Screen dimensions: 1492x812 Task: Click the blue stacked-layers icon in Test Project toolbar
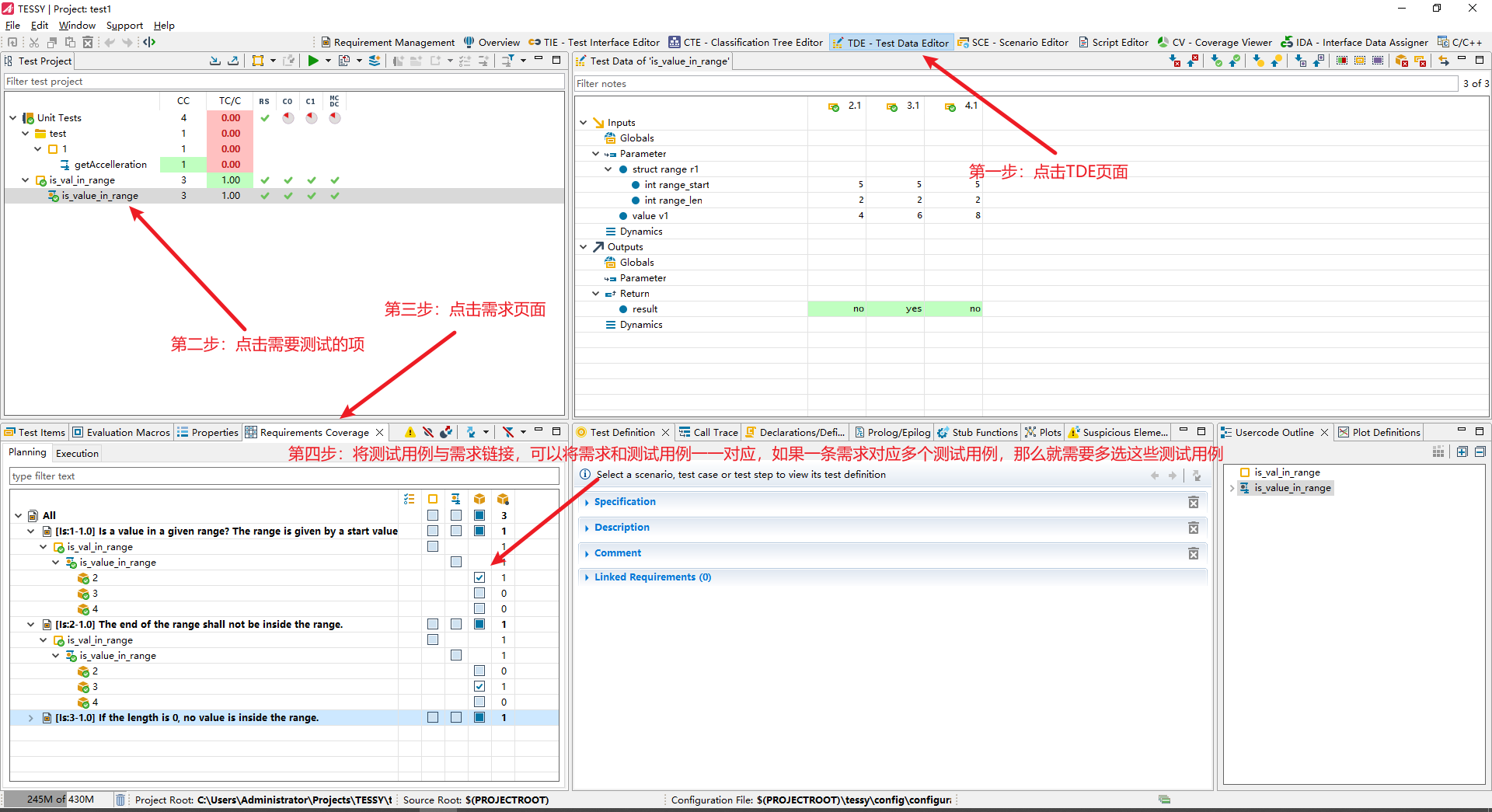[375, 61]
